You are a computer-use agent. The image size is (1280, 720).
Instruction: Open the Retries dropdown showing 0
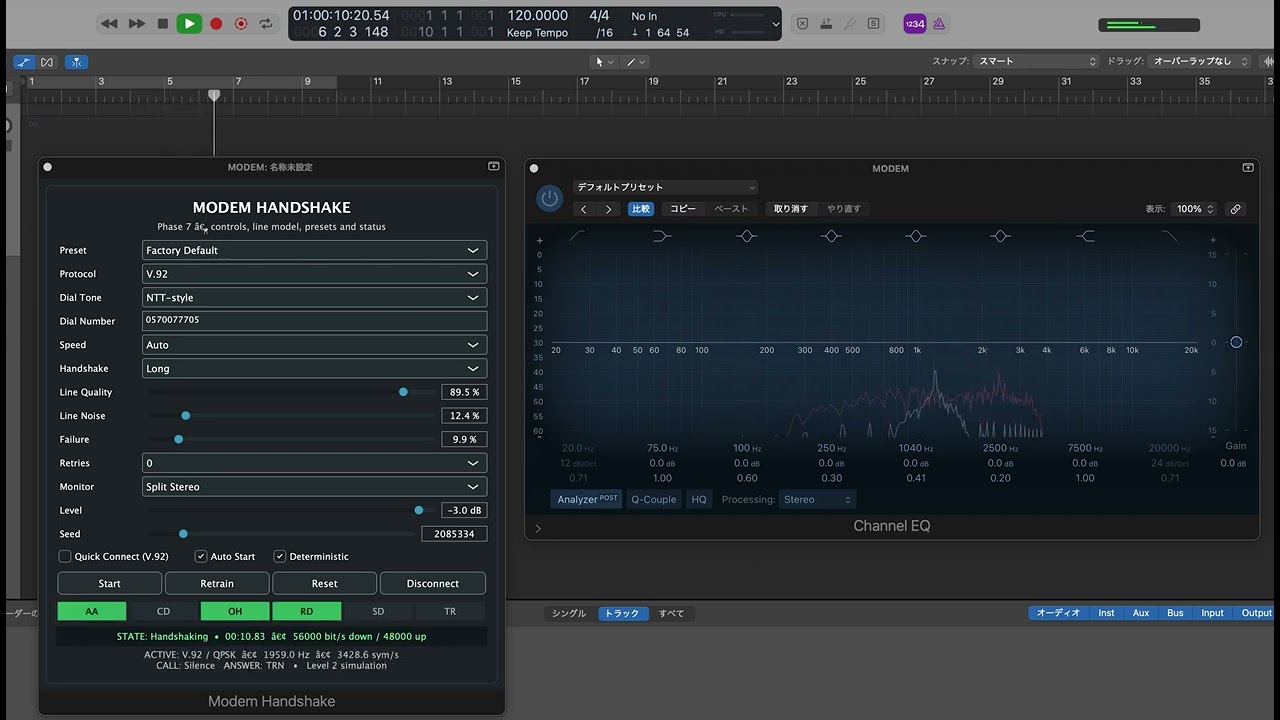pyautogui.click(x=314, y=463)
